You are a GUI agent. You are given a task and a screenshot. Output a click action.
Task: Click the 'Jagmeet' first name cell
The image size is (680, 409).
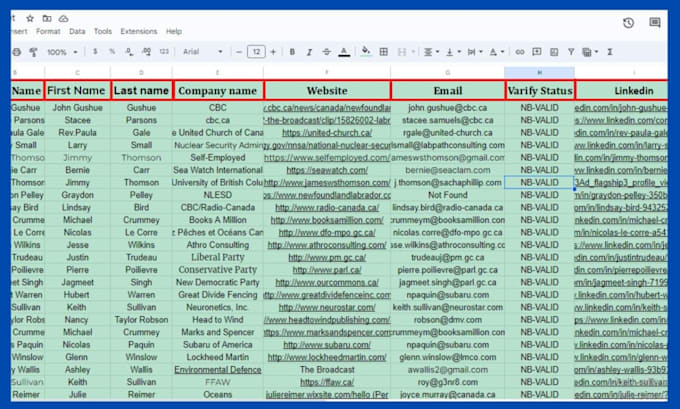click(x=77, y=282)
